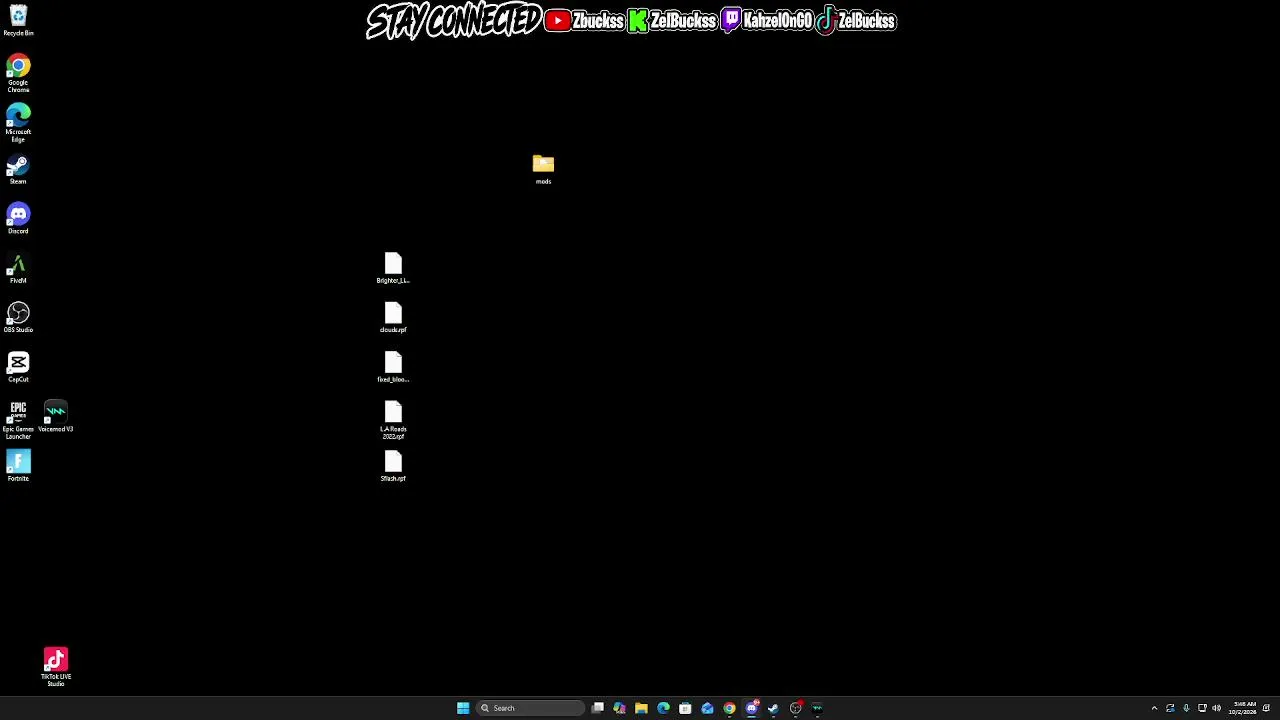Click the sync icon in the system tray

tap(1170, 708)
